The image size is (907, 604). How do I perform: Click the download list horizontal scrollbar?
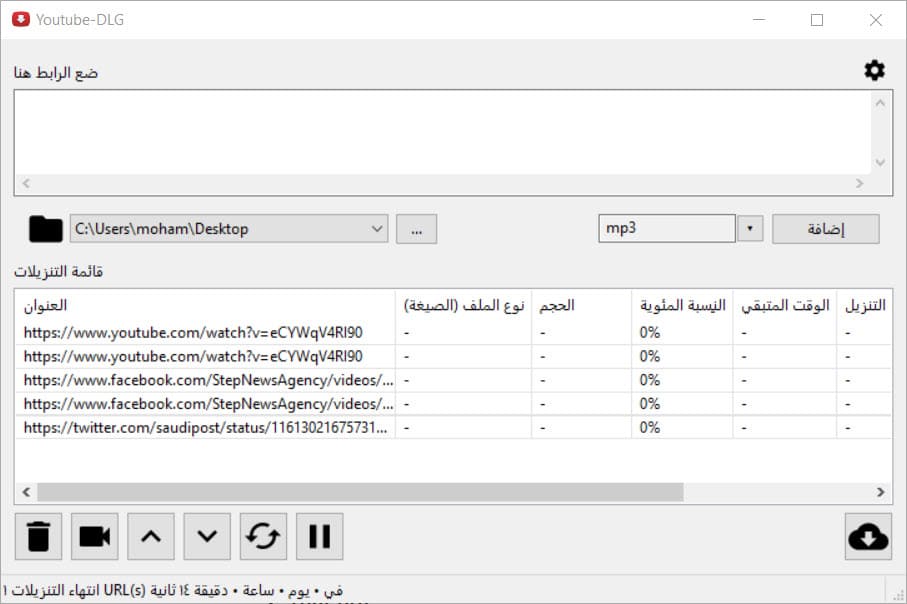tap(360, 492)
